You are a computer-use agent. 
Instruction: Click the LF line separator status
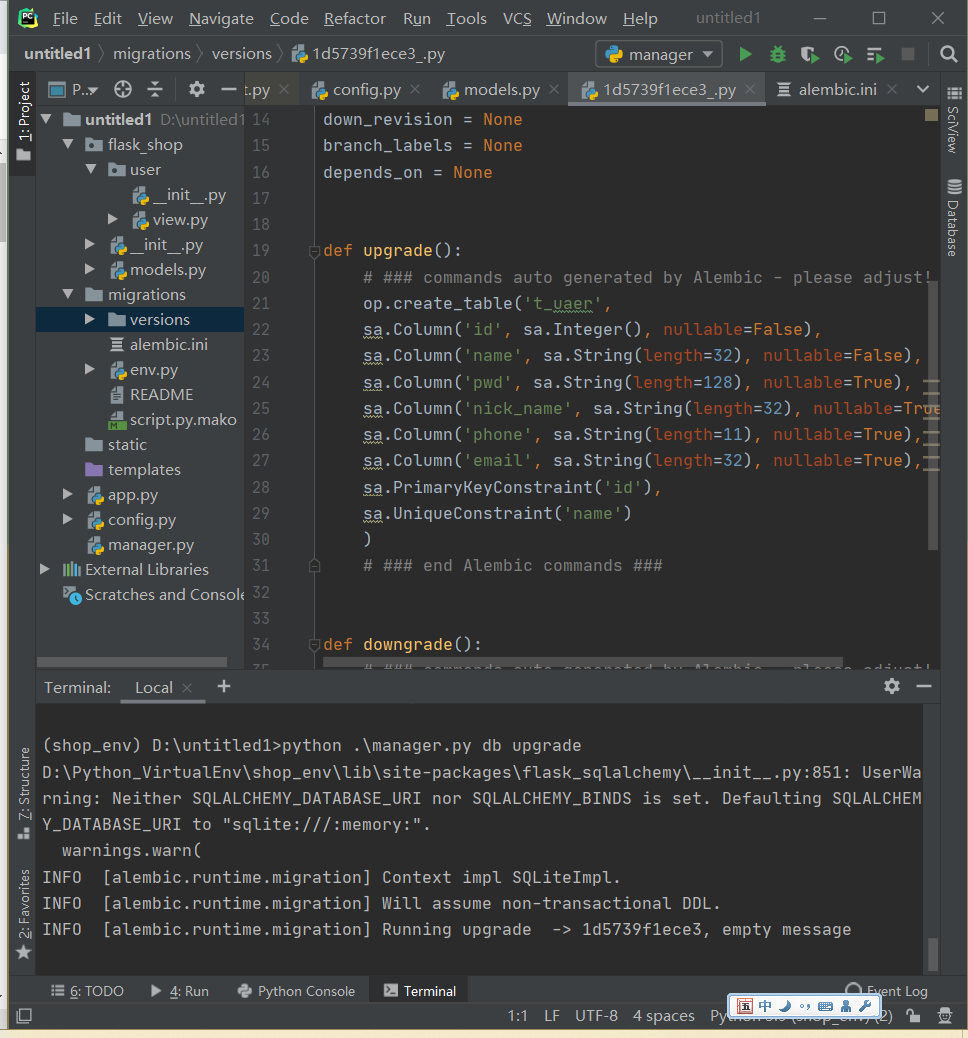pyautogui.click(x=552, y=1015)
